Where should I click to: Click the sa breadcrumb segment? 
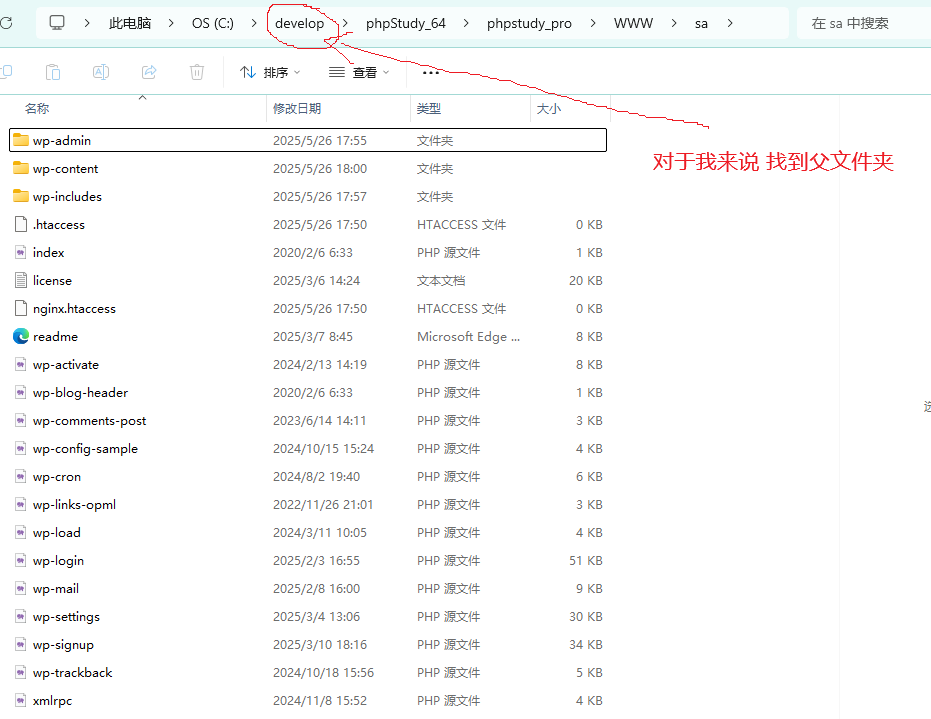point(701,23)
